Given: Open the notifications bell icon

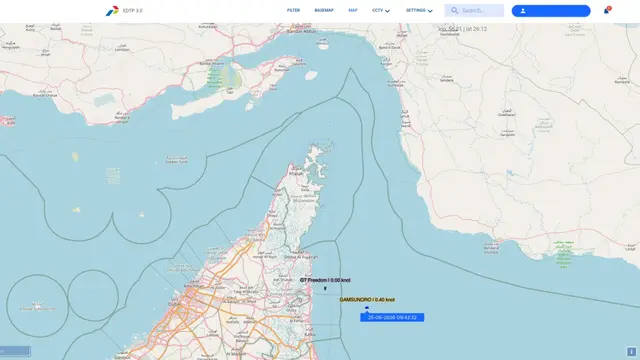Looking at the screenshot, I should pyautogui.click(x=607, y=11).
